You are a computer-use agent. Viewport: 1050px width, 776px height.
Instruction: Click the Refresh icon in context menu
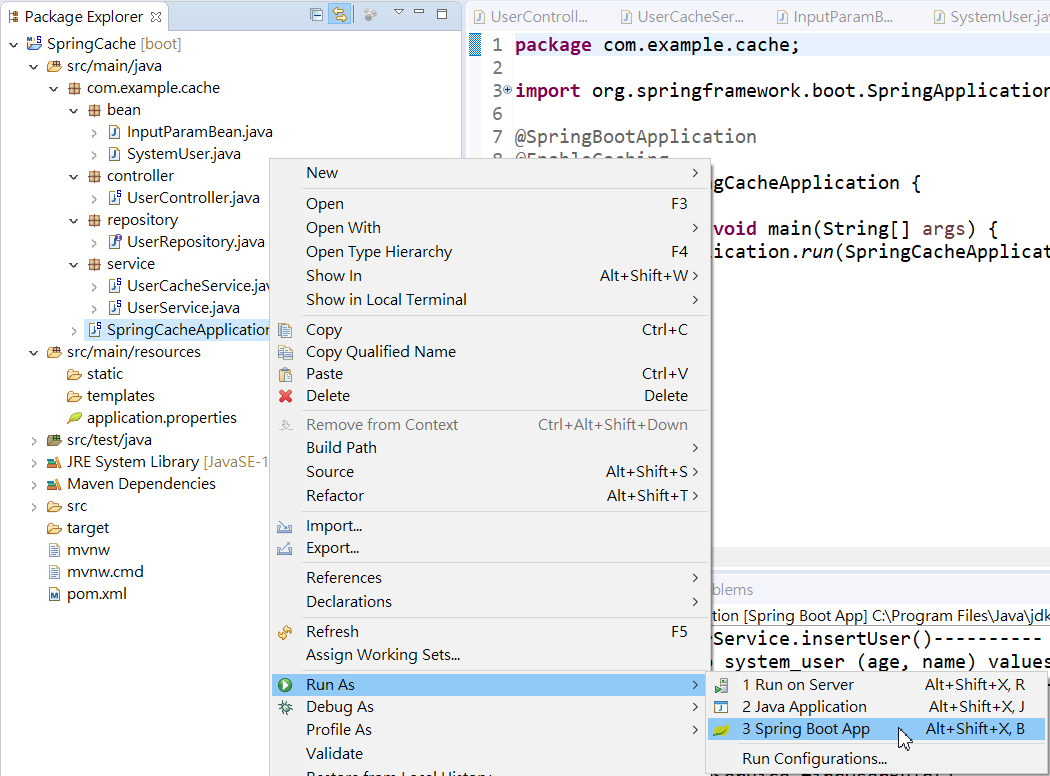point(285,632)
